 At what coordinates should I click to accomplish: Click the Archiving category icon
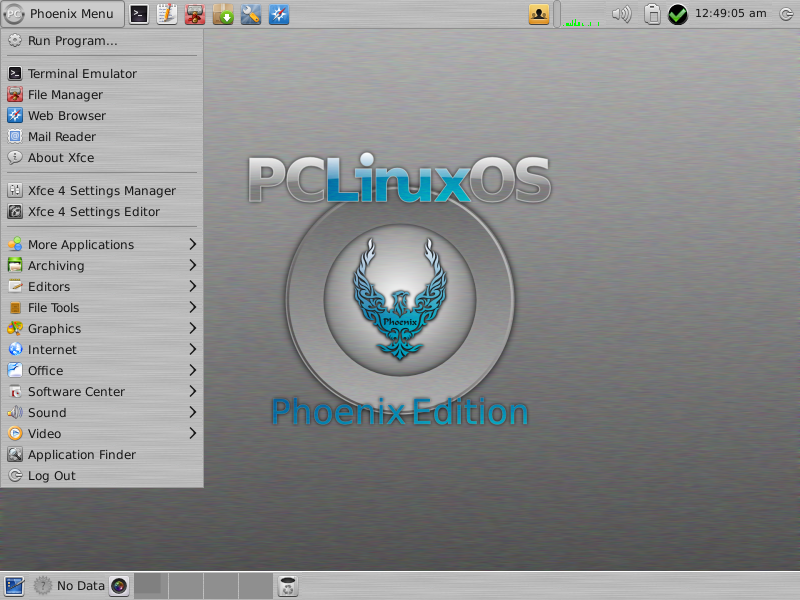(15, 265)
